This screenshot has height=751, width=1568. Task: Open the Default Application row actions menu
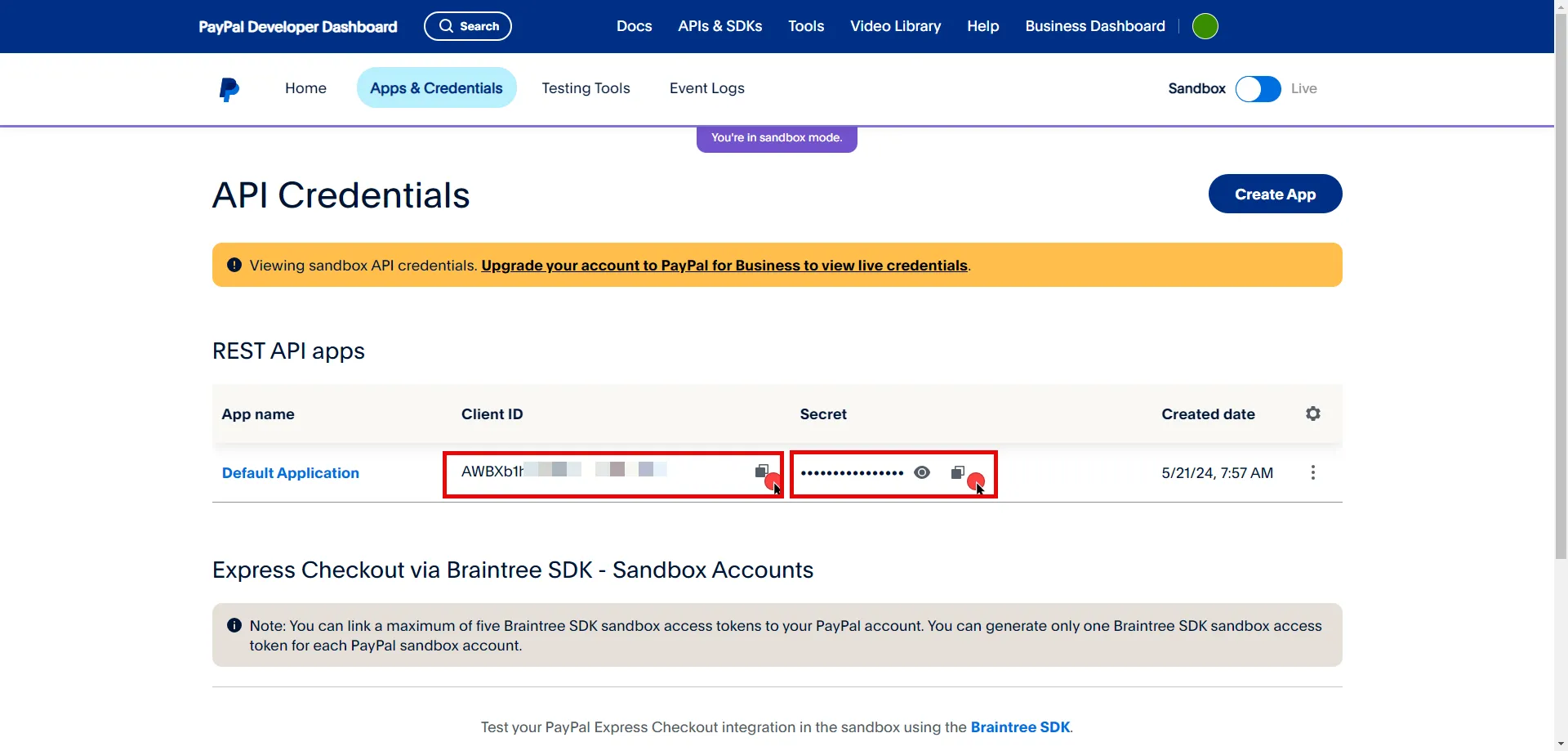click(1312, 472)
